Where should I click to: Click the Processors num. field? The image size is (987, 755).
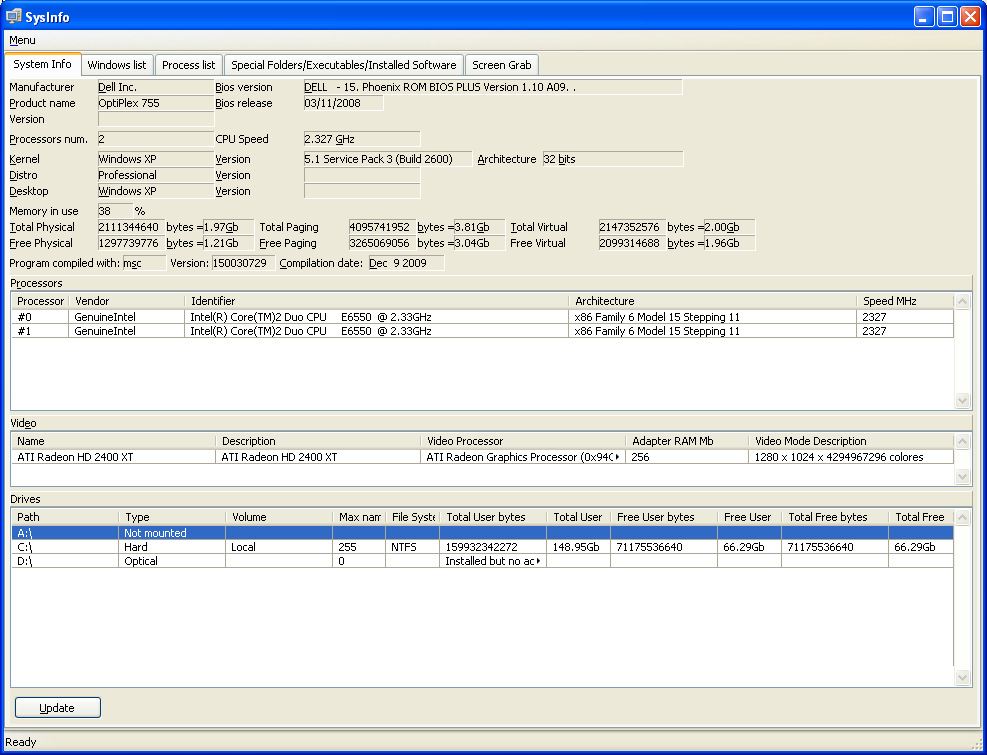click(x=155, y=139)
